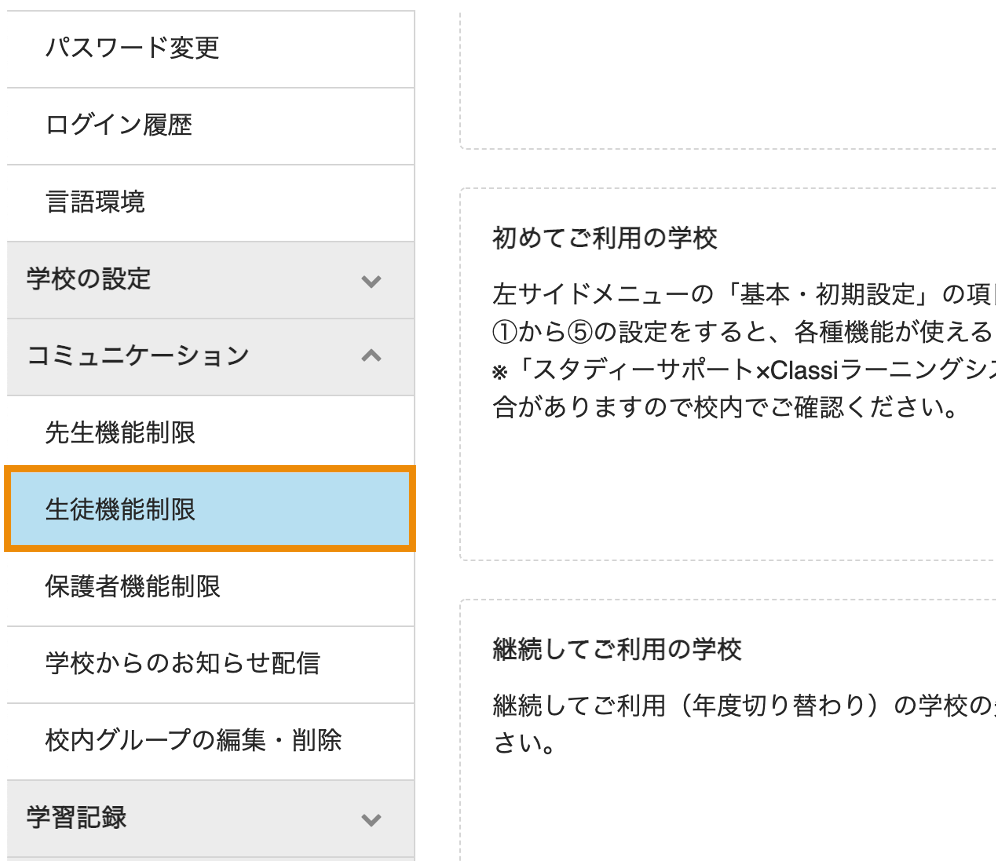Open 先生機能制限 settings
Viewport: 996px width, 866px height.
(210, 433)
